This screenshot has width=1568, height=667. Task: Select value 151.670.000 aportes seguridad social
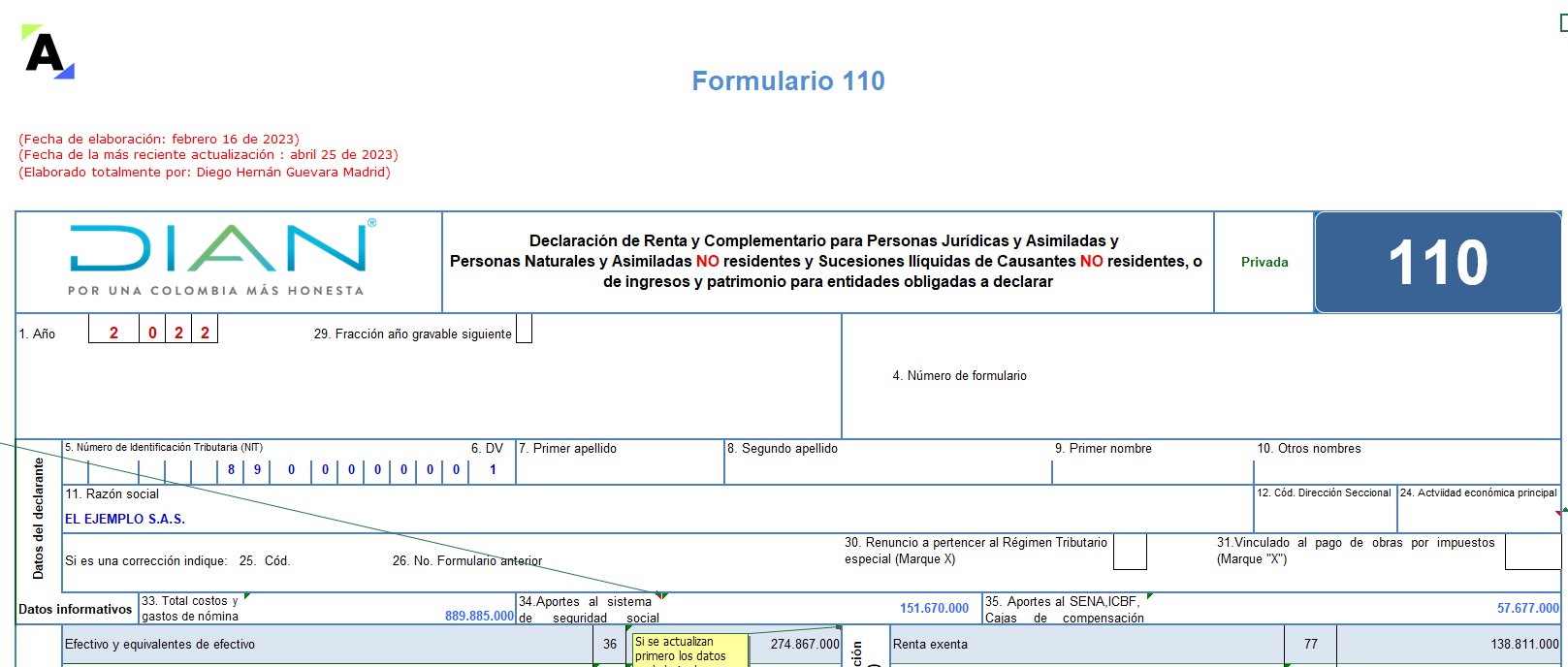tap(934, 608)
